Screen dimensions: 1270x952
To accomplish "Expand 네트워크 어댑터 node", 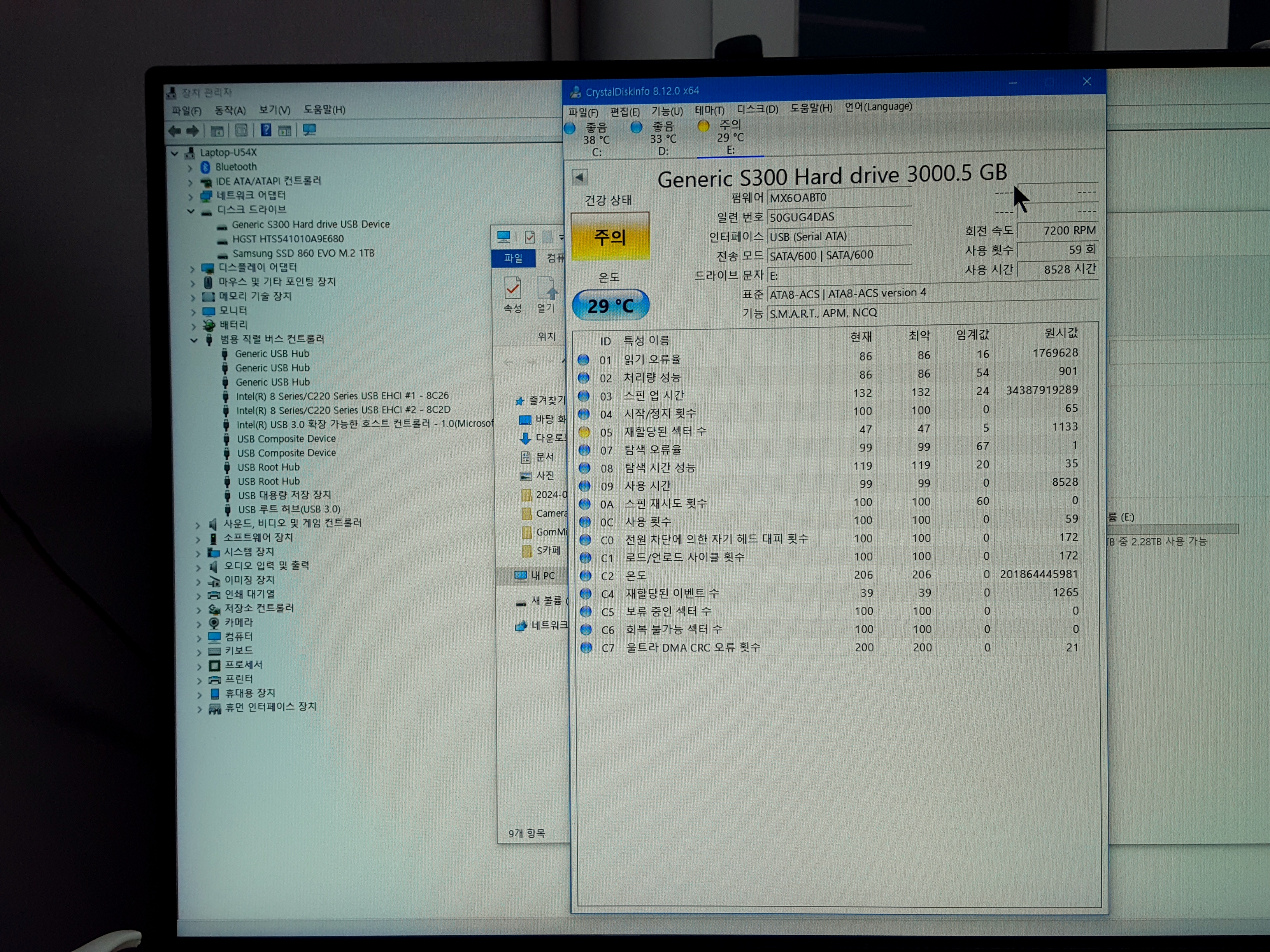I will [190, 197].
